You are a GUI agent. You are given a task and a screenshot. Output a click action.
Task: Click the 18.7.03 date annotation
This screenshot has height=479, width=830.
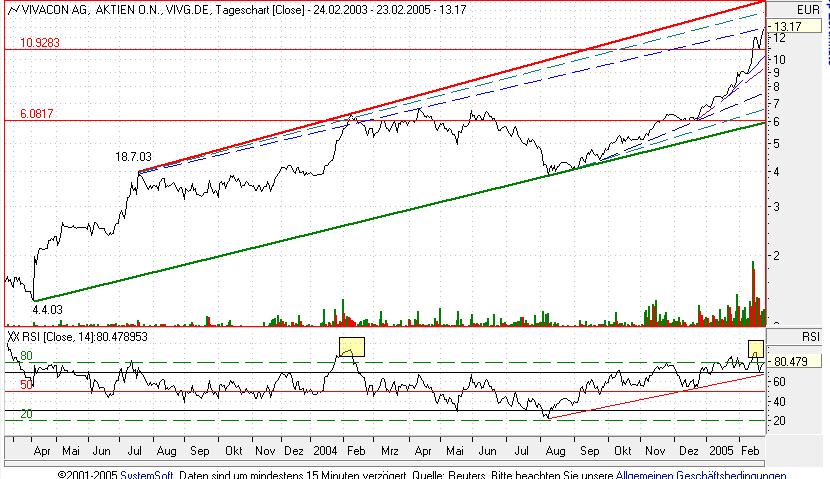tap(133, 157)
